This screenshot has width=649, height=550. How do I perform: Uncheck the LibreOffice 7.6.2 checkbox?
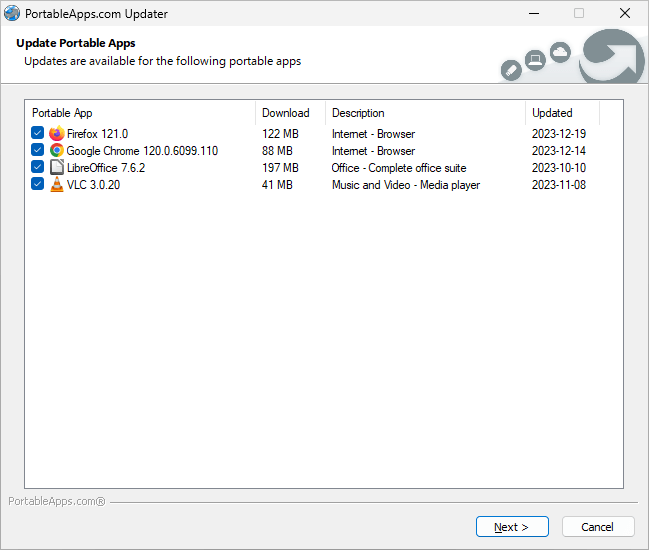tap(38, 167)
